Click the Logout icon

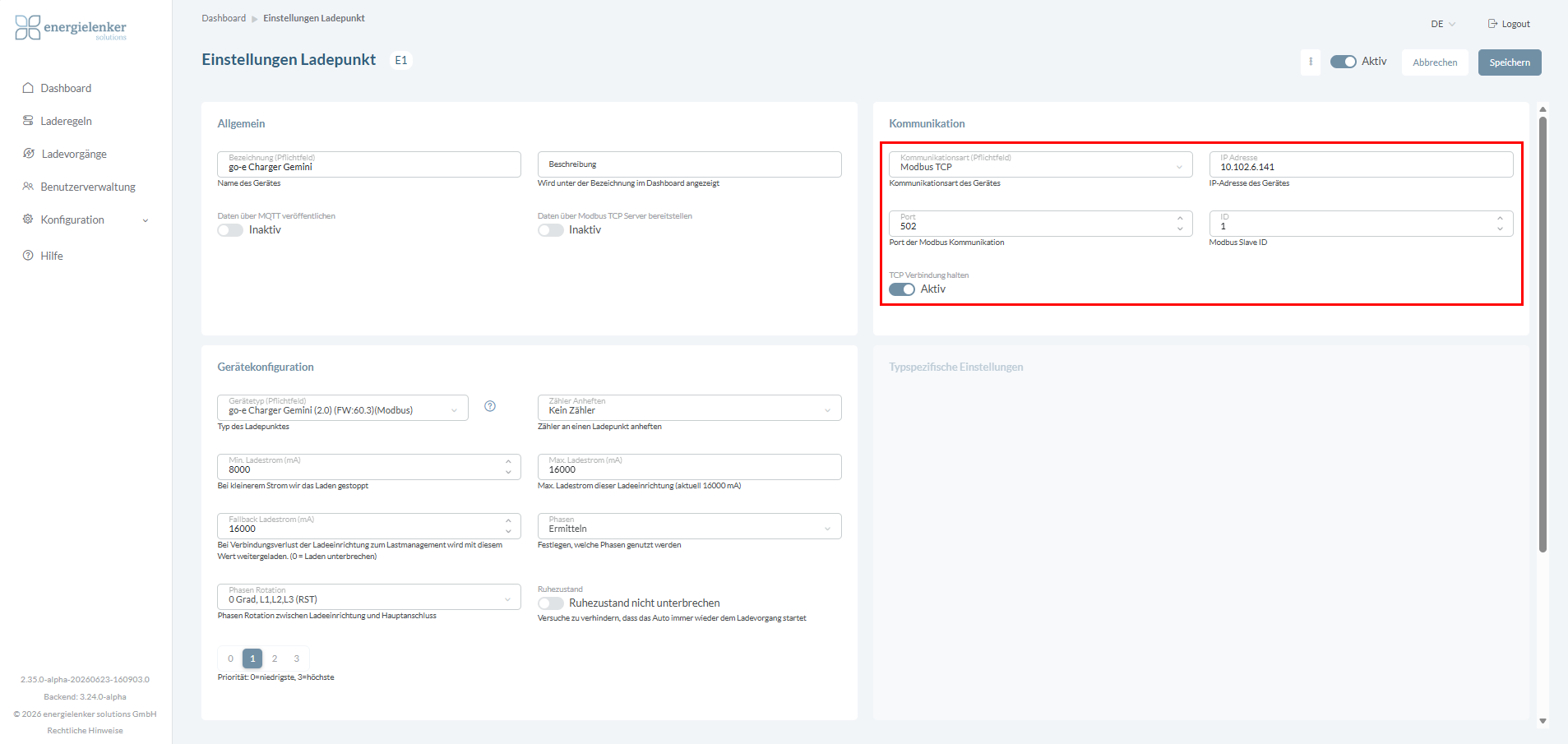coord(1492,24)
